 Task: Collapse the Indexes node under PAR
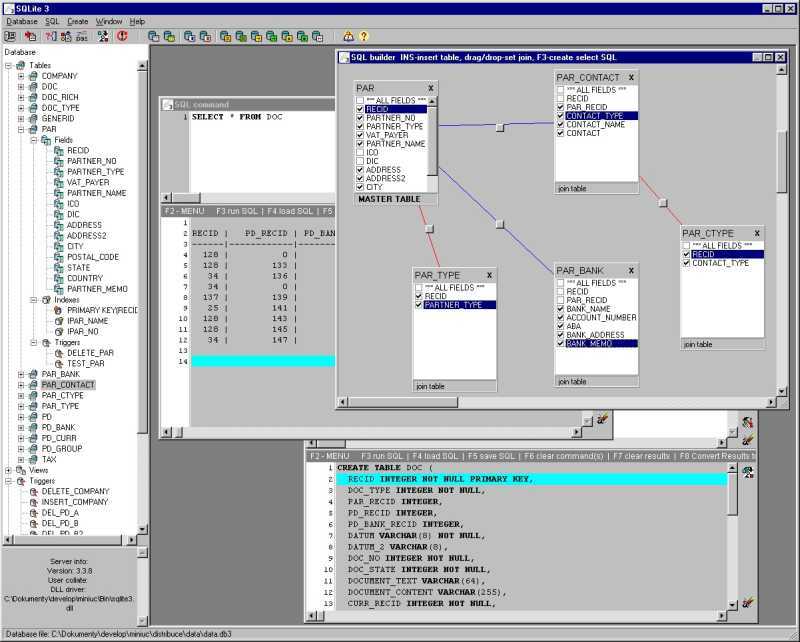coord(34,300)
